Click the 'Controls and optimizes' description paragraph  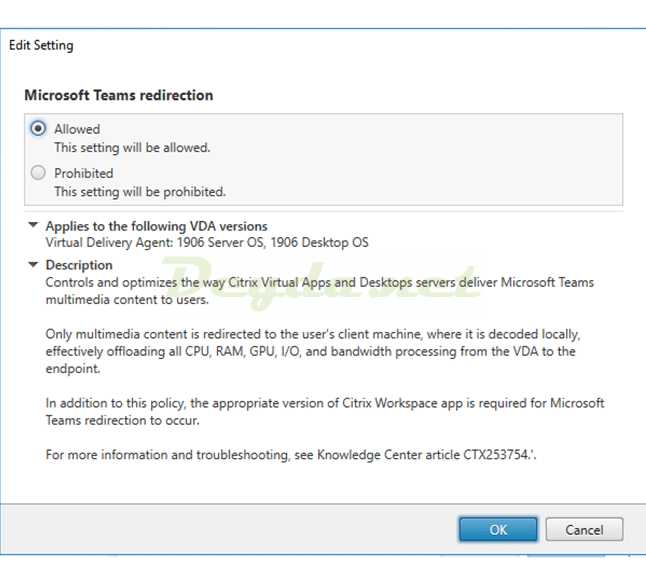320,291
